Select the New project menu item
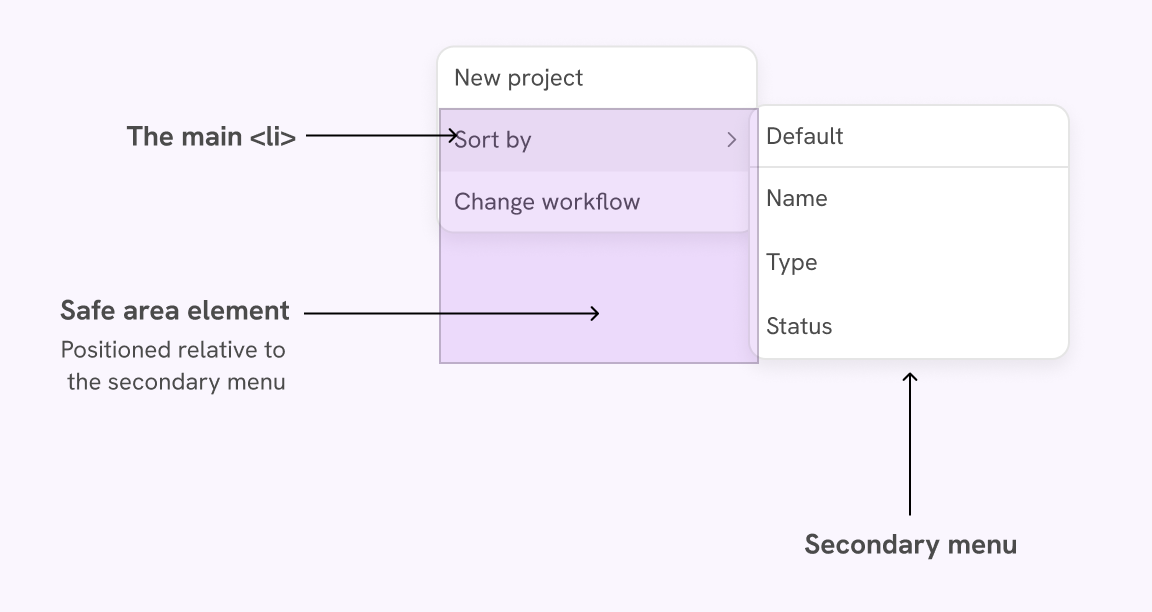 pyautogui.click(x=518, y=78)
